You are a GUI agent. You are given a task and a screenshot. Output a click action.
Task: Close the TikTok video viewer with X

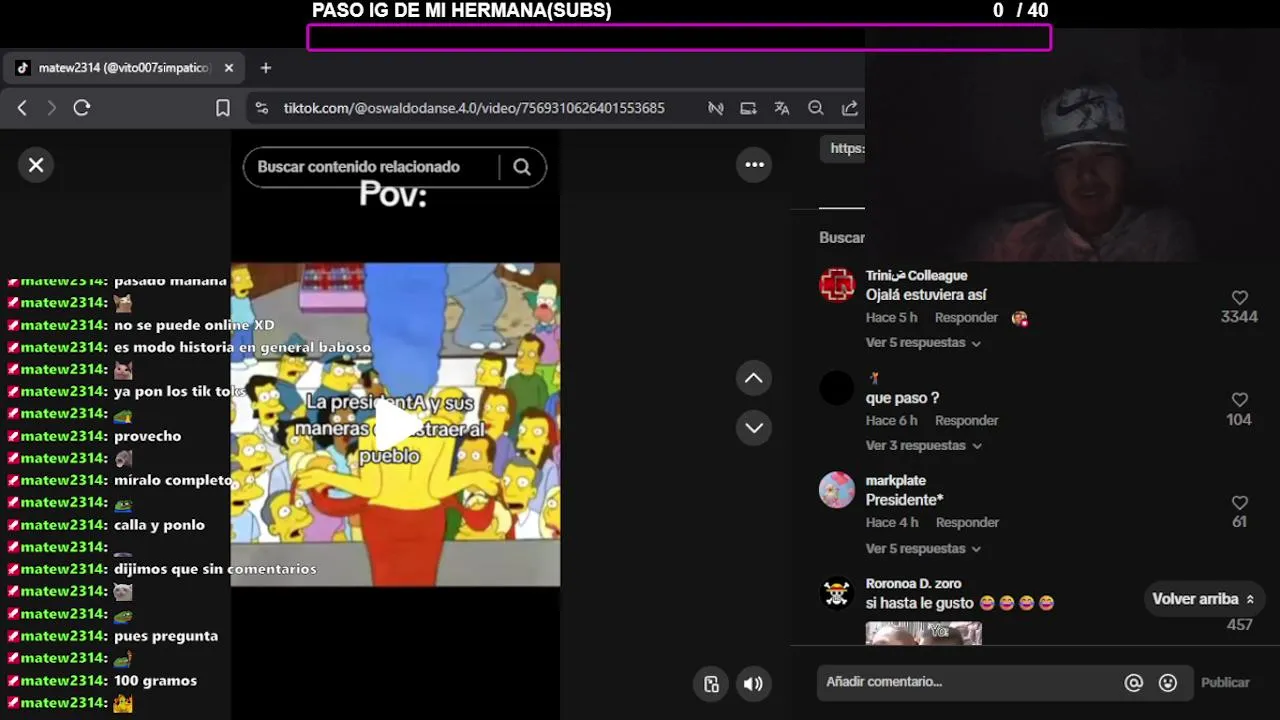[36, 165]
